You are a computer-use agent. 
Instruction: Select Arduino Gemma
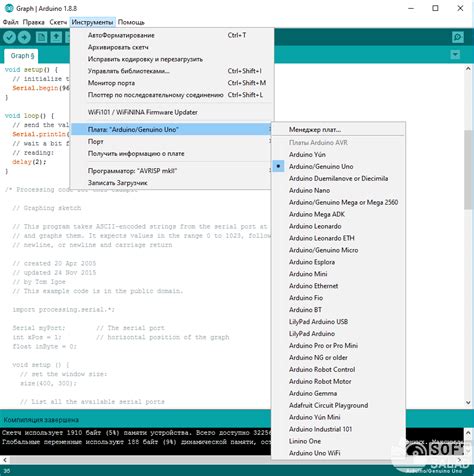coord(339,394)
